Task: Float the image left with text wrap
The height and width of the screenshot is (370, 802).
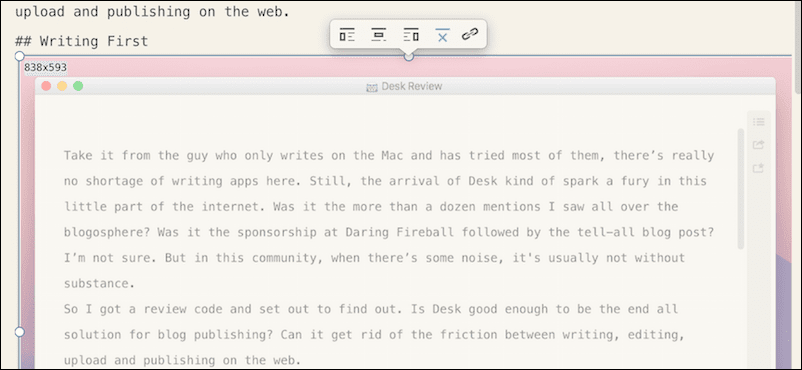Action: click(x=347, y=35)
